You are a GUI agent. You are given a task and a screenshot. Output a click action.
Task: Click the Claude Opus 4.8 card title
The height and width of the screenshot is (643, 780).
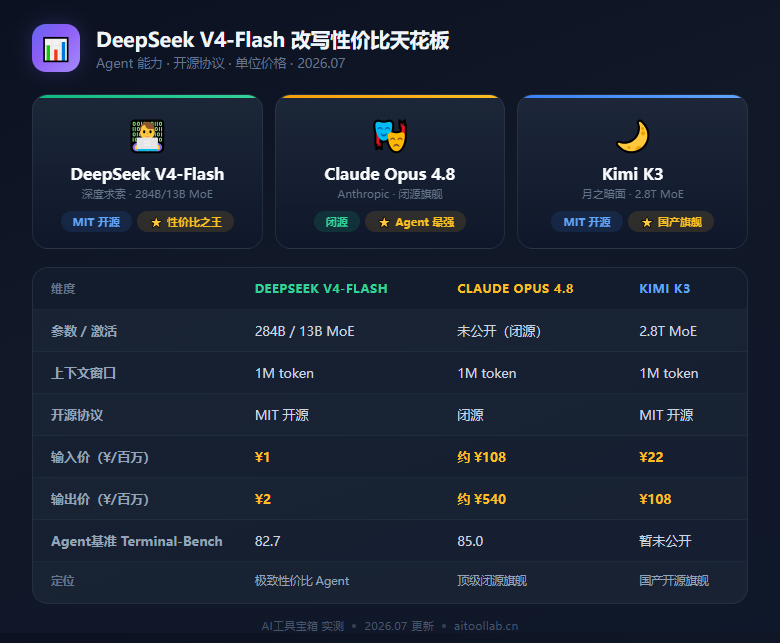click(390, 174)
